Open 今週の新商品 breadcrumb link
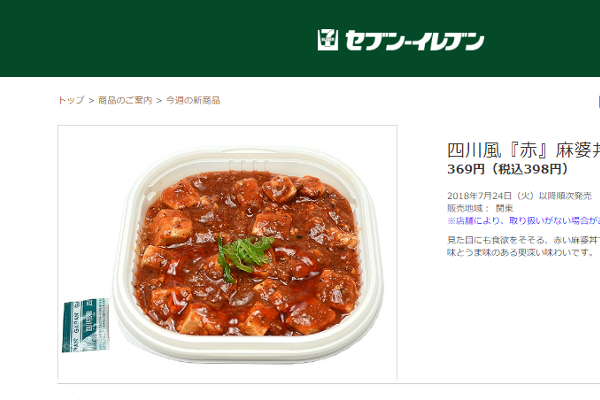Screen dimensions: 600x400 [x=193, y=100]
